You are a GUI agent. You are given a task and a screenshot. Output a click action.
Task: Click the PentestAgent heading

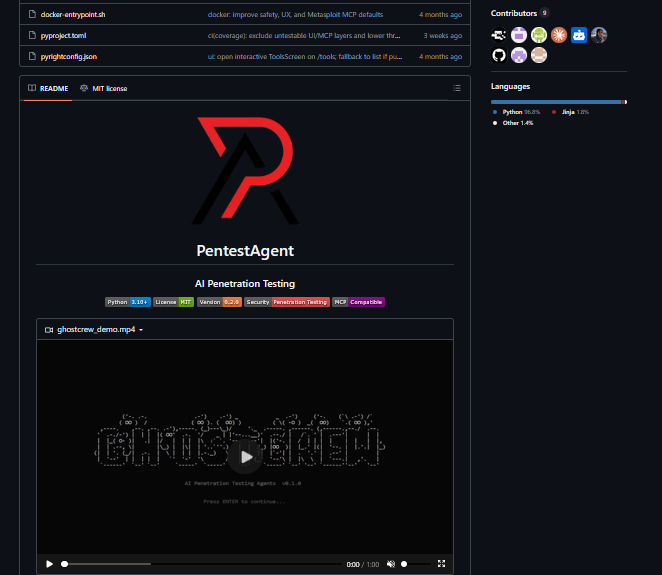click(x=245, y=251)
